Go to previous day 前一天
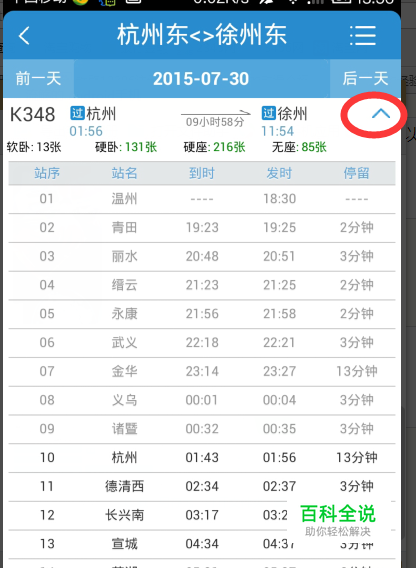 pos(38,79)
